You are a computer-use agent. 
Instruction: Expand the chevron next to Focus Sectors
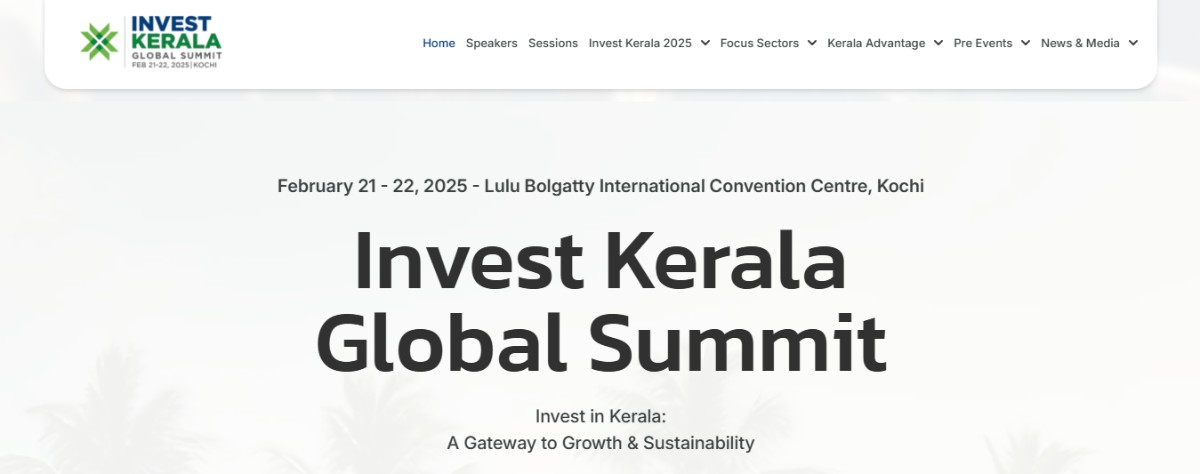[812, 43]
